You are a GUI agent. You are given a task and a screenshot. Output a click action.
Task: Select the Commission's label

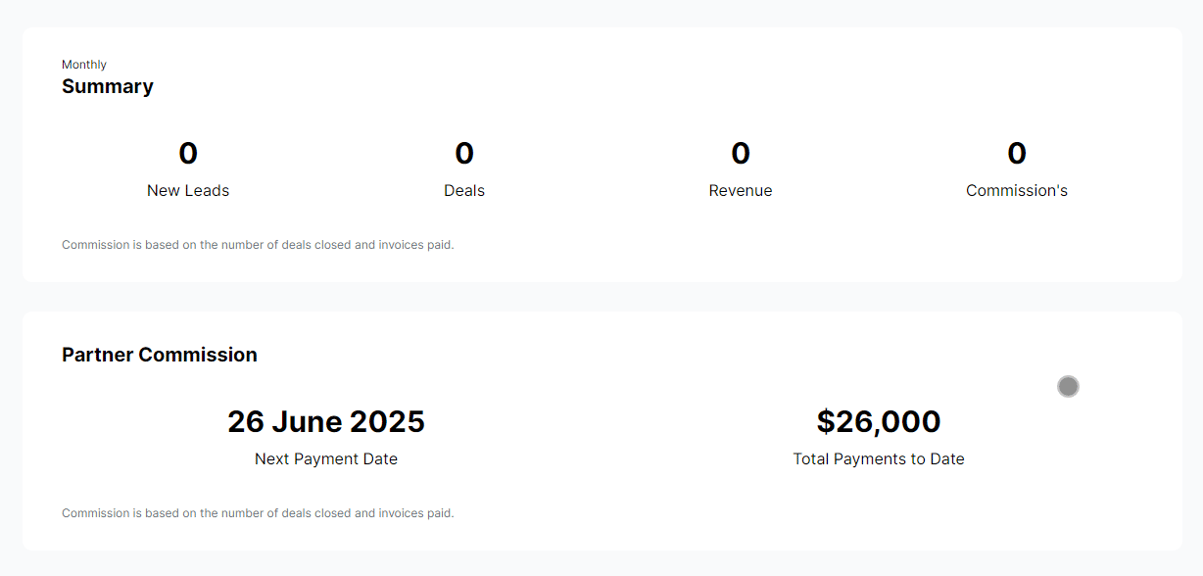click(1016, 191)
